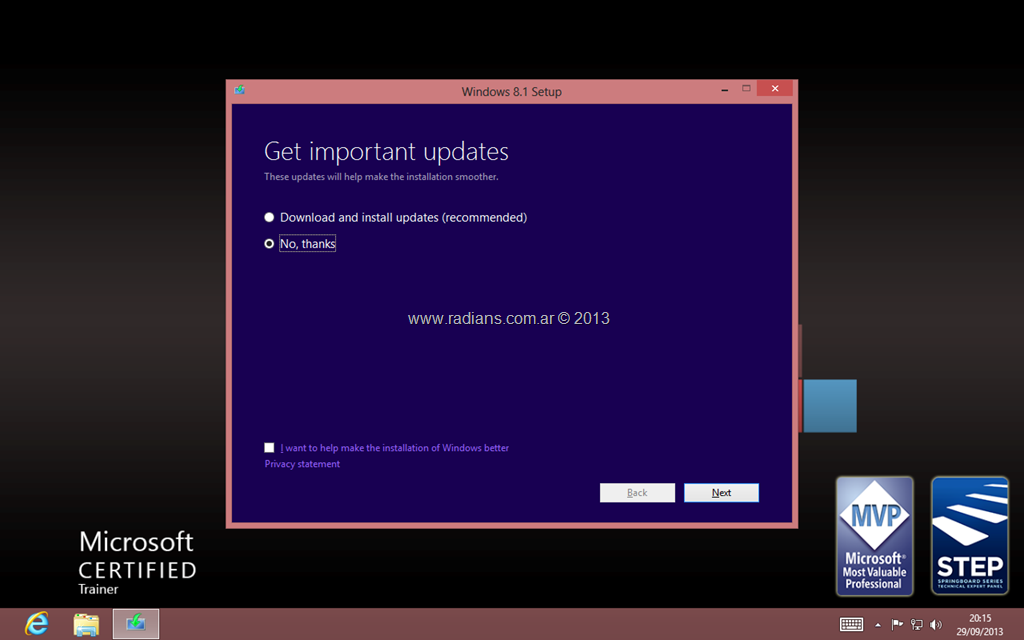Viewport: 1024px width, 640px height.
Task: Click the grayed-out Back button
Action: point(637,493)
